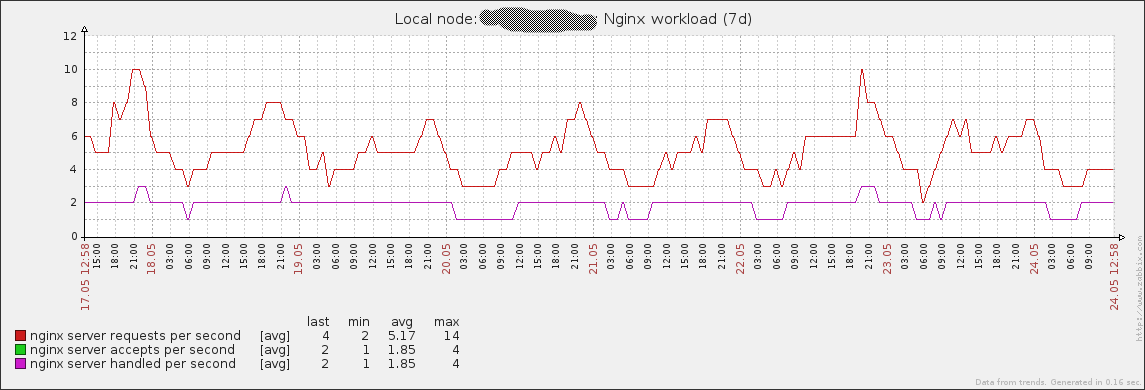Select the 'Nginx workload (7d)' graph title
1145x390 pixels.
678,19
